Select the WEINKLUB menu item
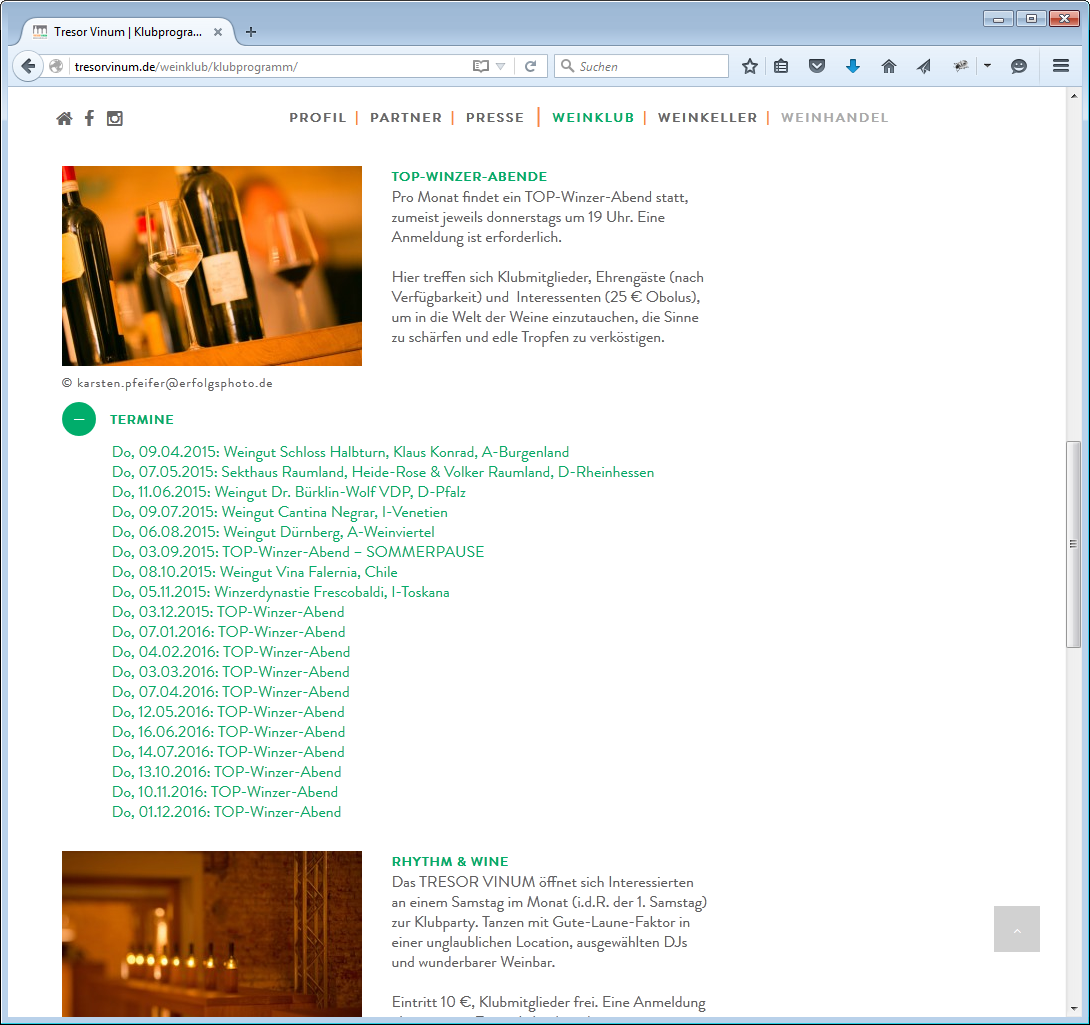This screenshot has width=1090, height=1025. click(593, 118)
